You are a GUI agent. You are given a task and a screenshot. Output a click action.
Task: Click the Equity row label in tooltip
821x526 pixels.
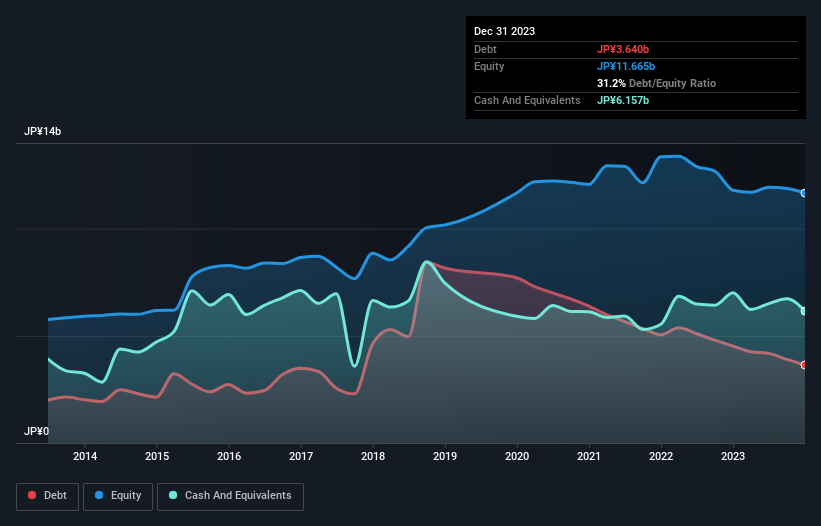coord(489,66)
